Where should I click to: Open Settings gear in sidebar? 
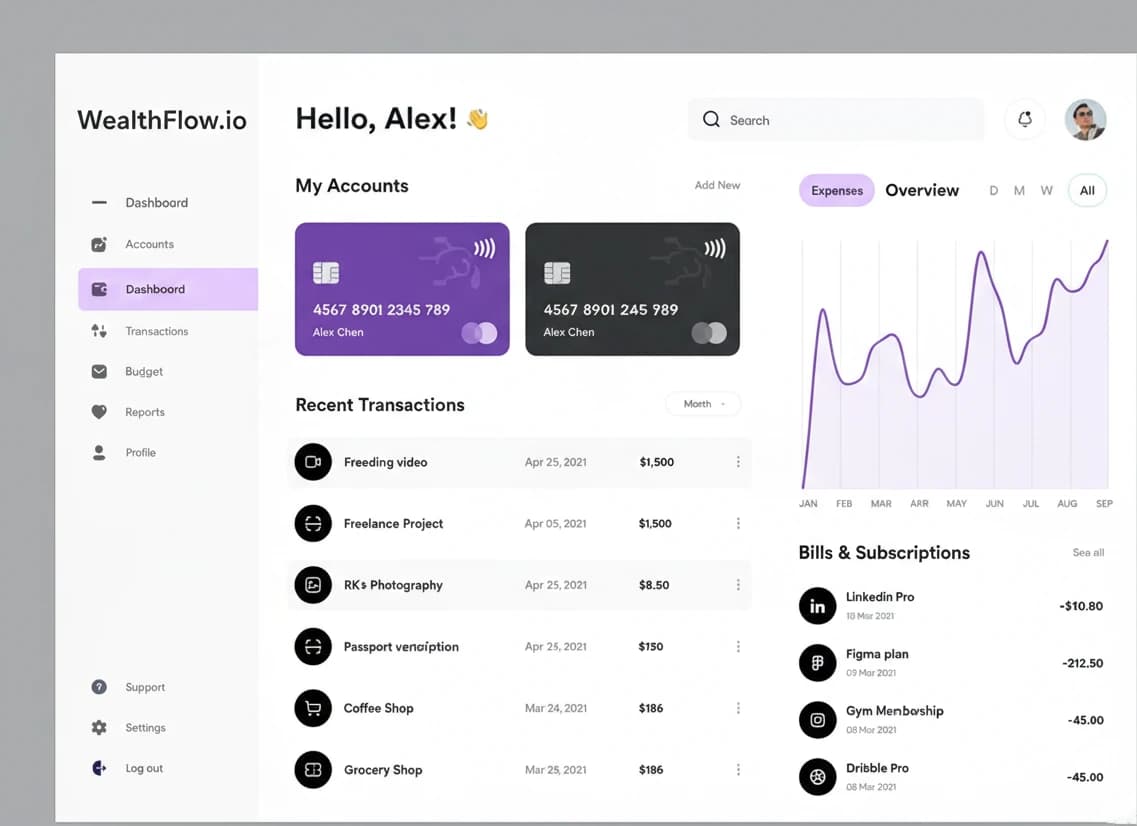point(99,728)
